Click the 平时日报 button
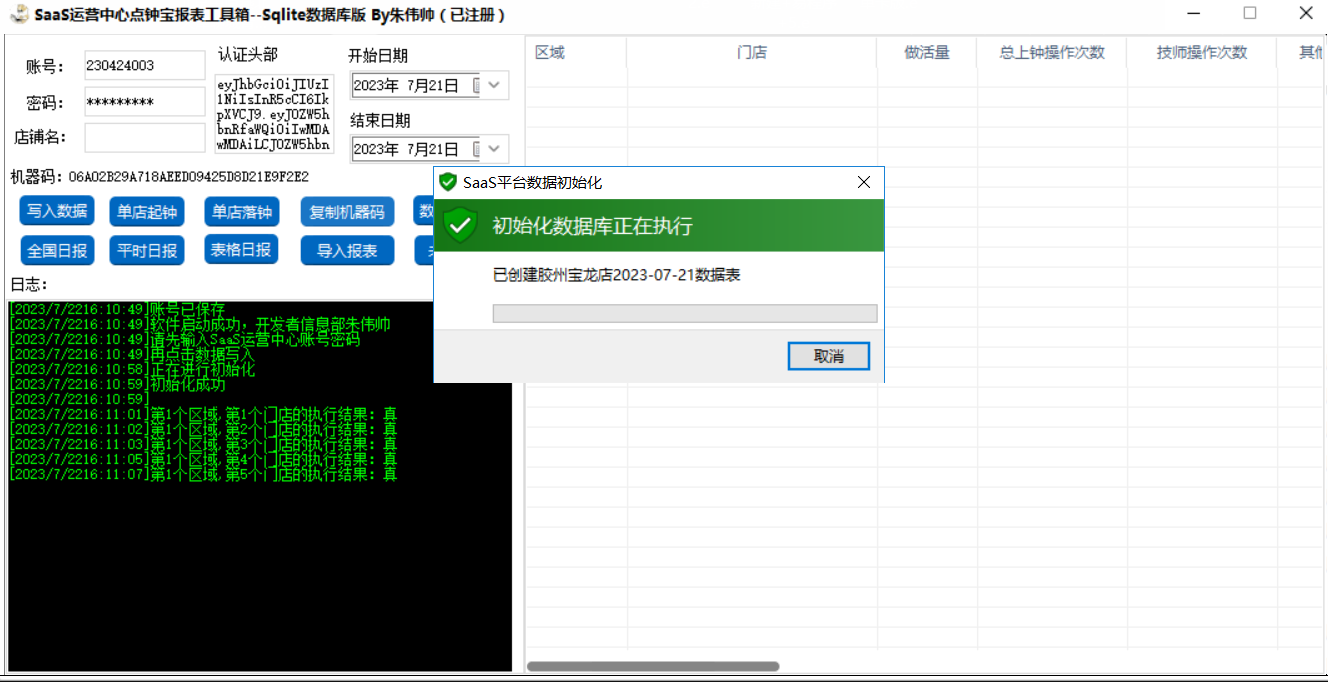This screenshot has height=682, width=1328. tap(146, 250)
